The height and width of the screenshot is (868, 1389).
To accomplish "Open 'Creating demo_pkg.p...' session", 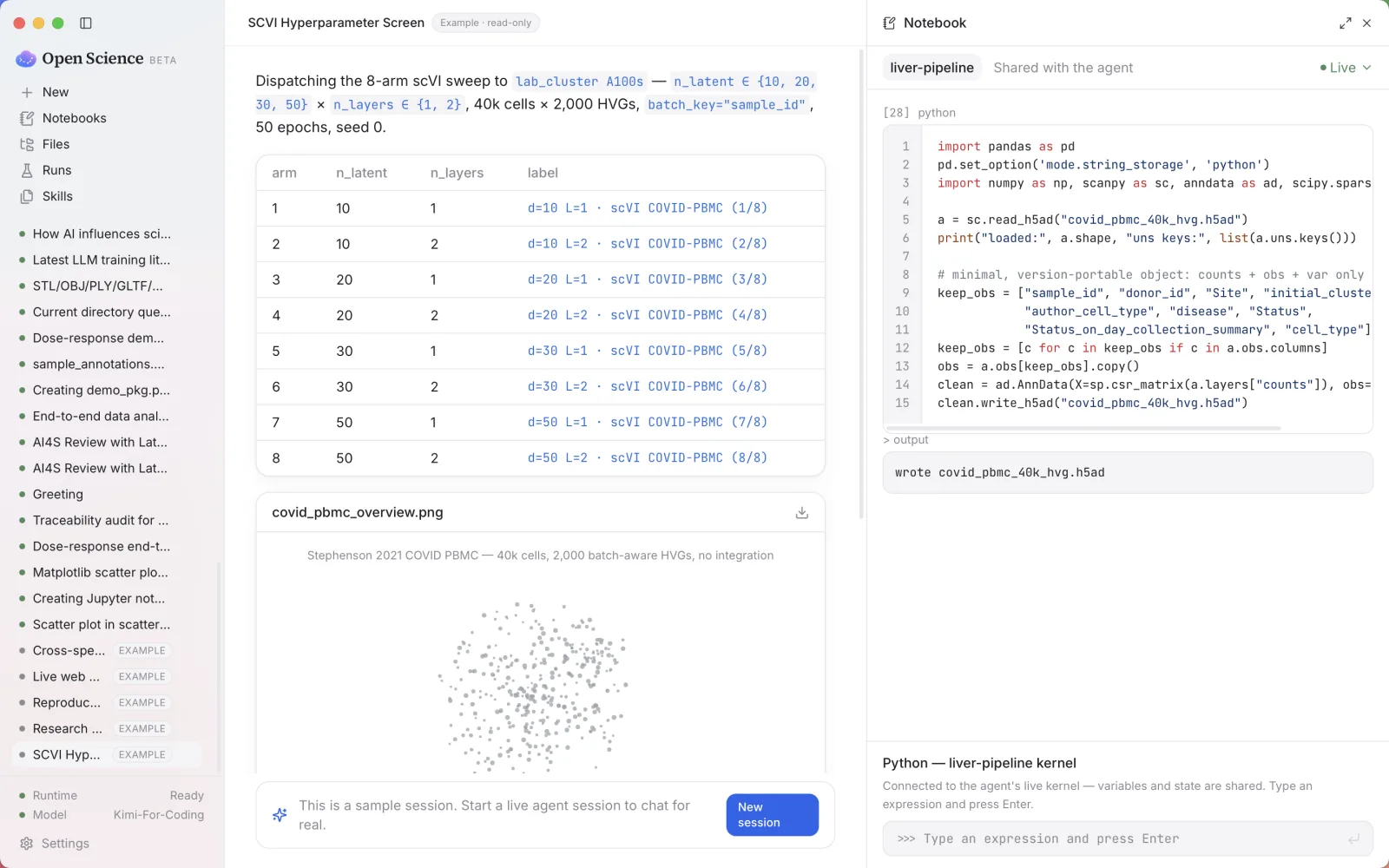I will point(102,390).
